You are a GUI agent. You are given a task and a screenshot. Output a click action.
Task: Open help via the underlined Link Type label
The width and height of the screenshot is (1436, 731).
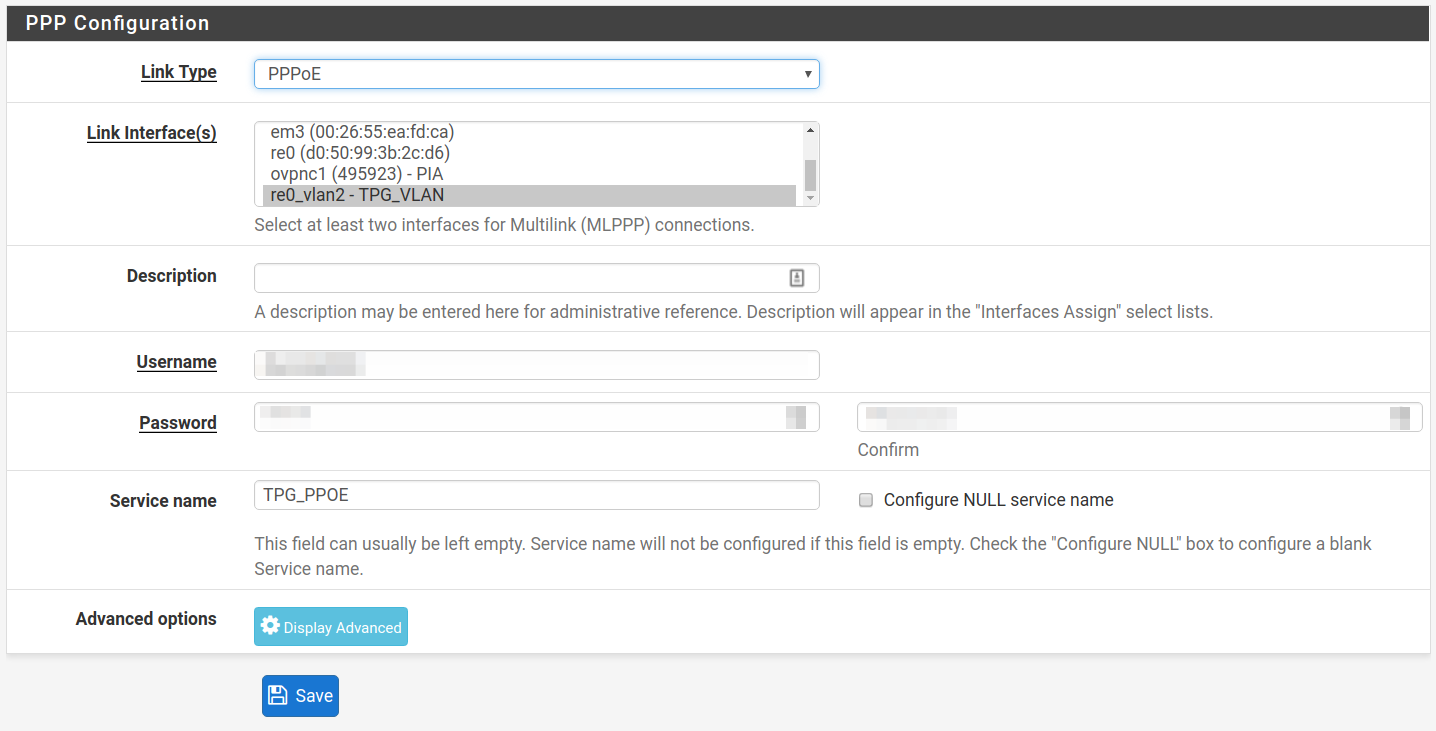178,71
